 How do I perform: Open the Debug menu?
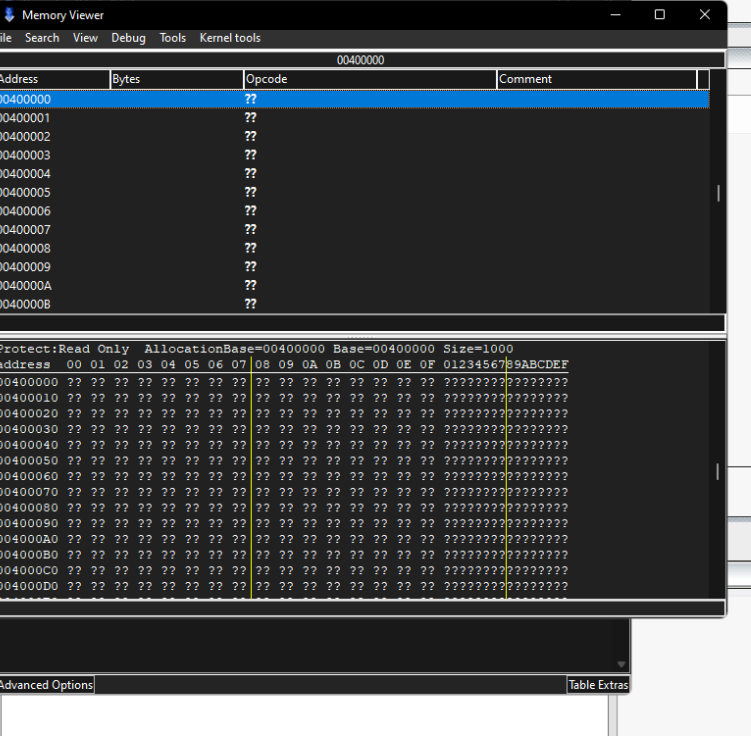click(128, 38)
